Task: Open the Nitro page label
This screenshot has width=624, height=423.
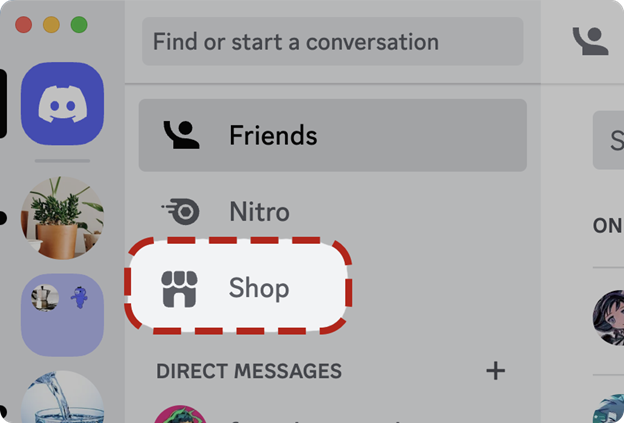Action: [259, 211]
